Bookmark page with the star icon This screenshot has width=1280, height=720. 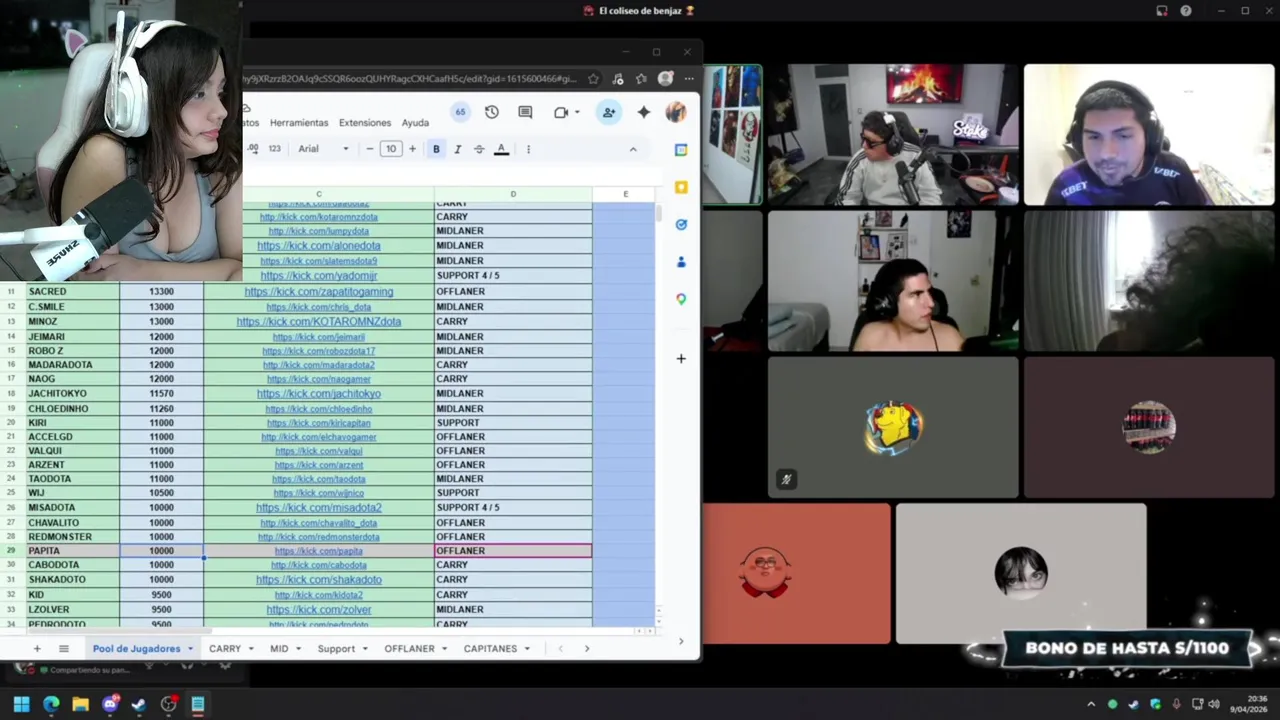[593, 79]
